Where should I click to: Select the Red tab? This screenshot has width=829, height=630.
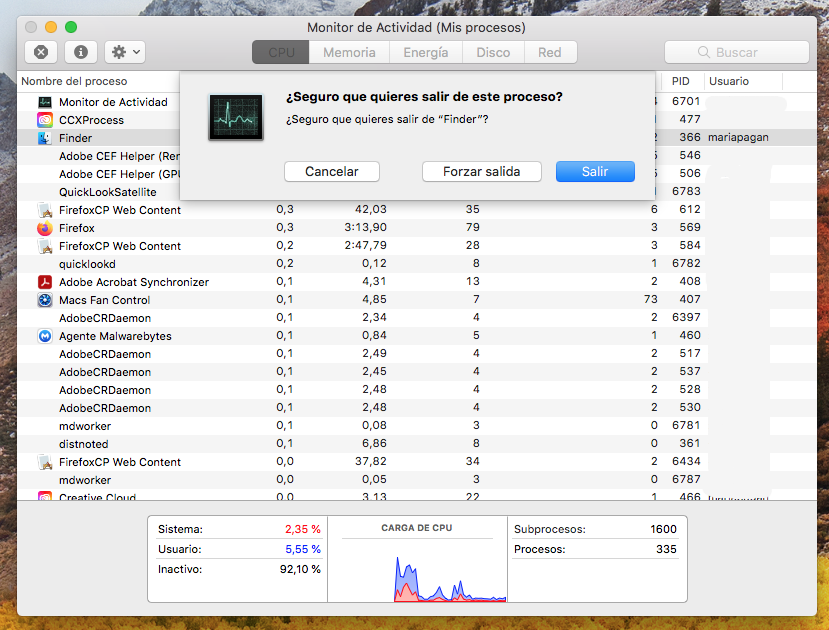pyautogui.click(x=549, y=52)
